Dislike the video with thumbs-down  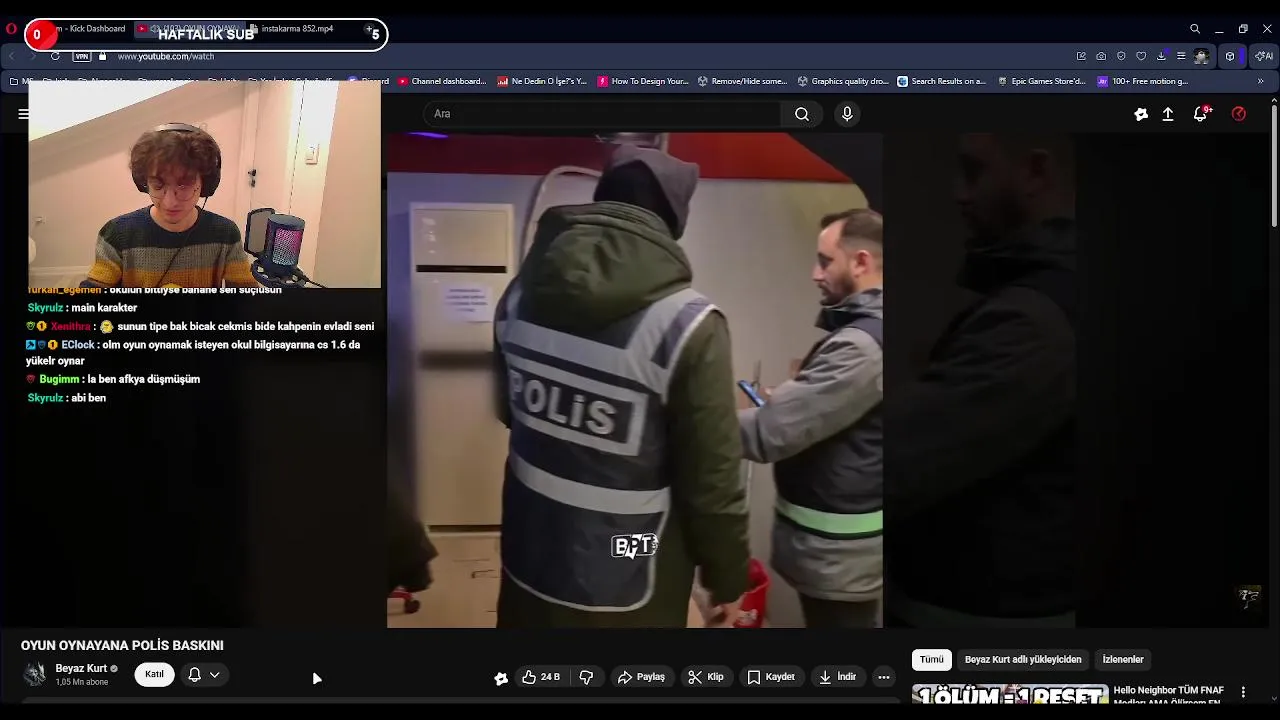(x=586, y=677)
